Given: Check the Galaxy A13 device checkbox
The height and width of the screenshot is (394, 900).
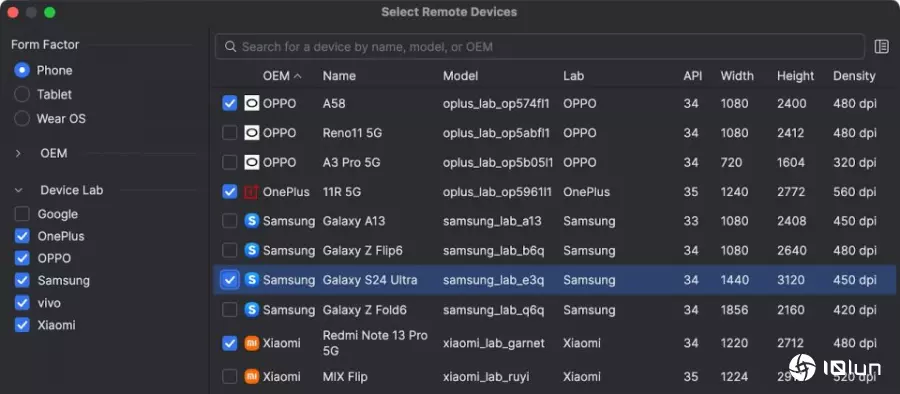Looking at the screenshot, I should pos(230,221).
